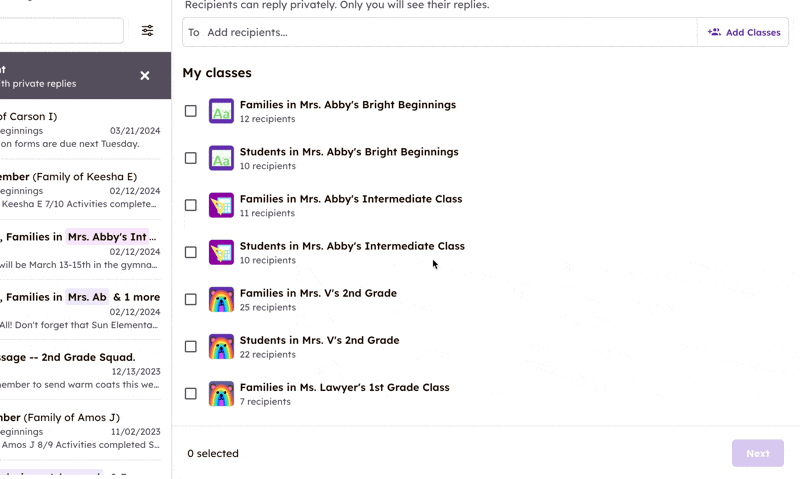
Task: Click Families in Bright Beginnings class icon
Action: tap(221, 111)
